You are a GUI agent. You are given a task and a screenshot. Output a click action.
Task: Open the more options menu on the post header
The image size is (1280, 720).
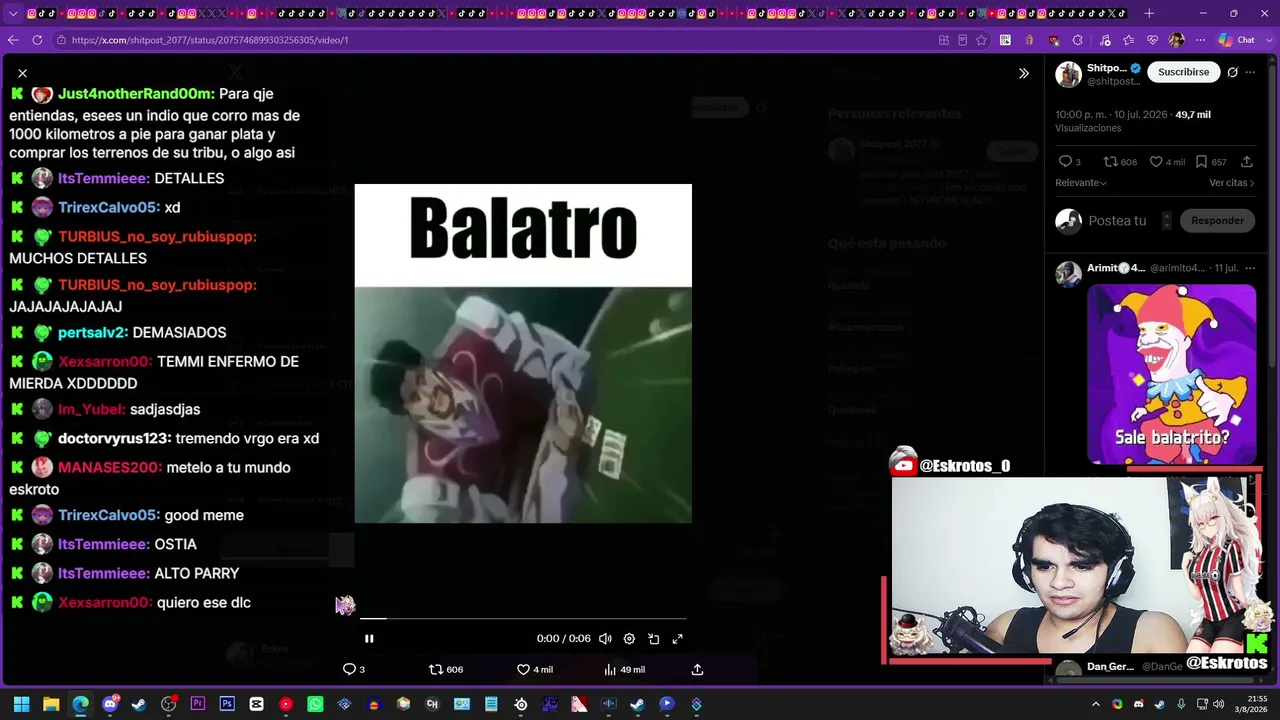1250,72
